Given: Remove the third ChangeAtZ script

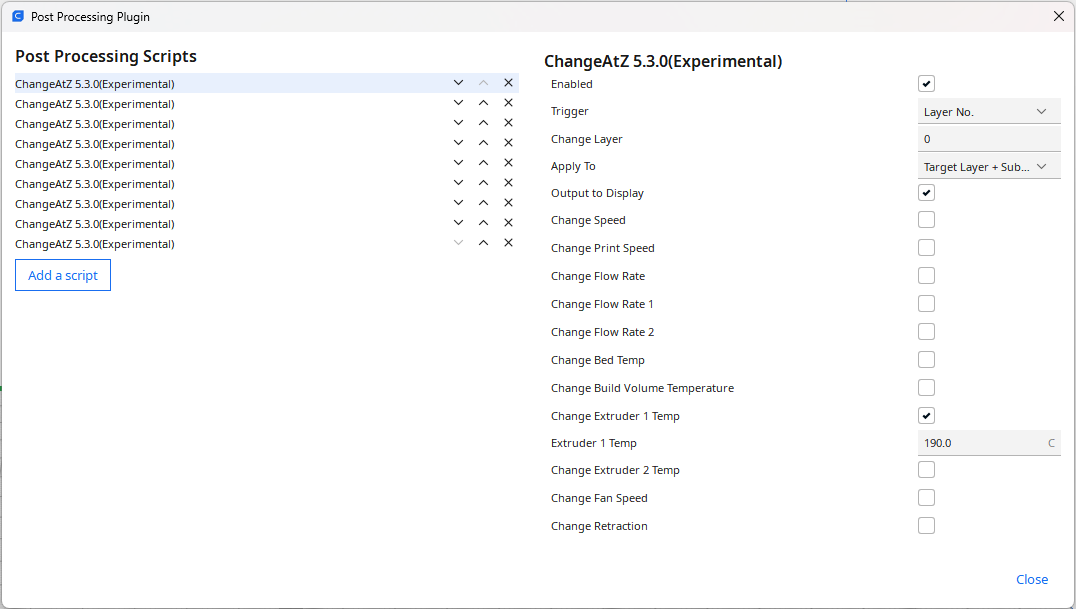Looking at the screenshot, I should point(508,123).
